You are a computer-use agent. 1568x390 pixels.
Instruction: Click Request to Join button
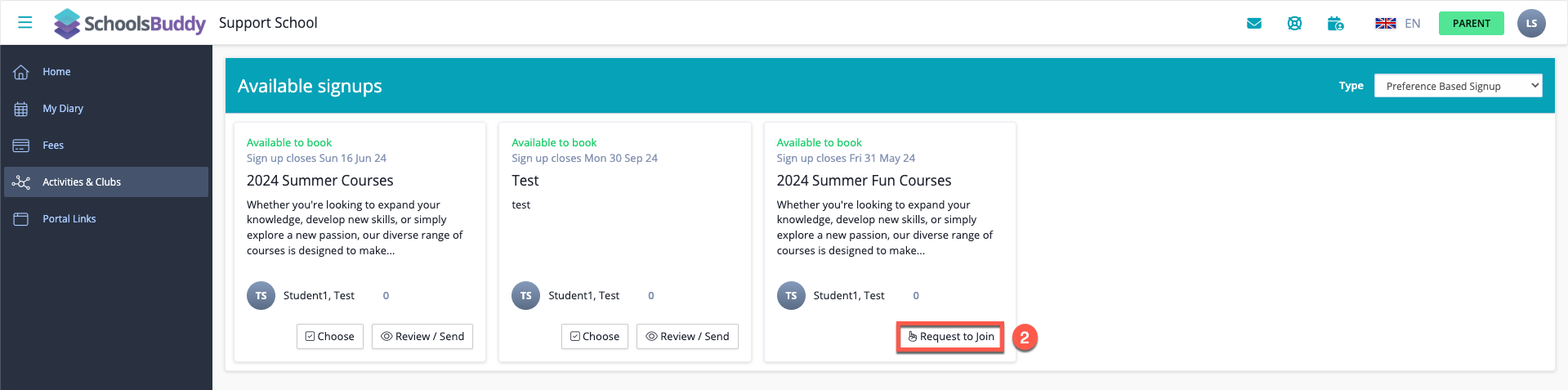point(950,336)
